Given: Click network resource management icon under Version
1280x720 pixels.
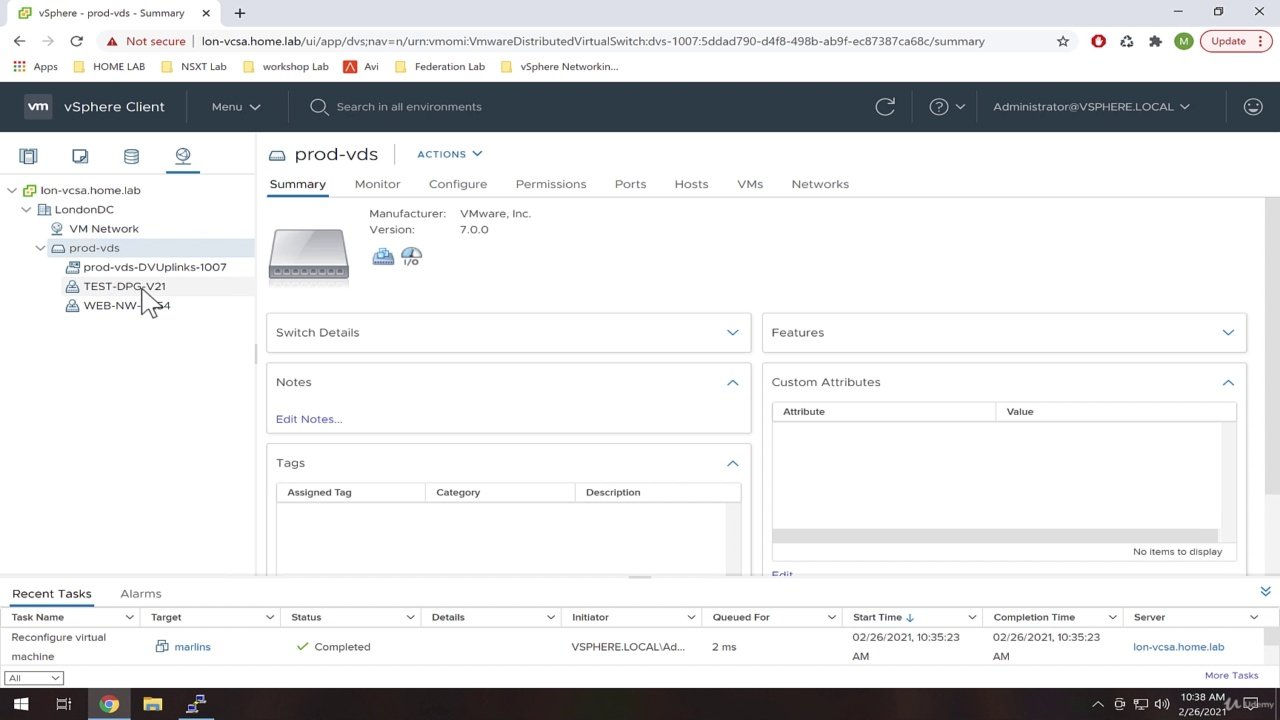Looking at the screenshot, I should [383, 256].
